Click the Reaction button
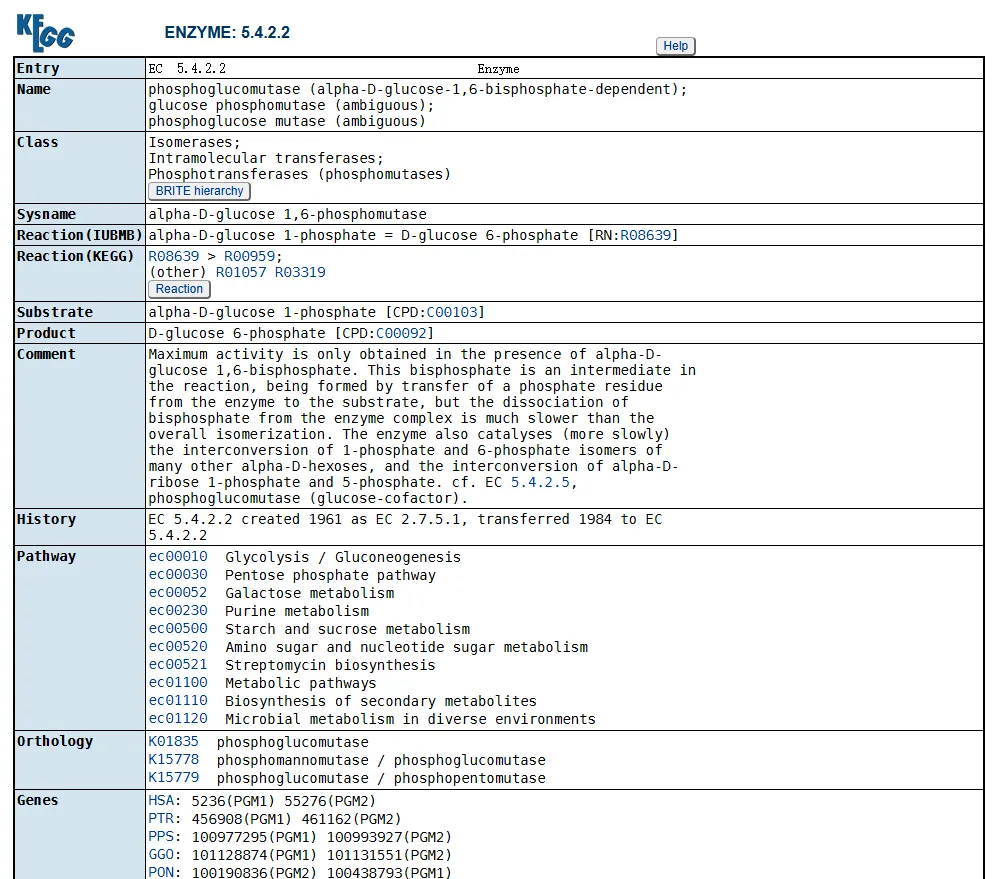 point(179,289)
